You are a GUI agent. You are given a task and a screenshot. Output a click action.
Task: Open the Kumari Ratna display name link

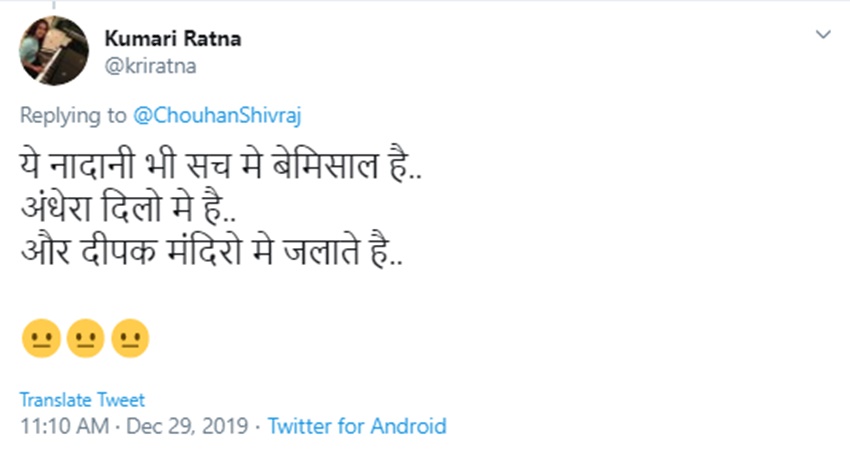[x=172, y=39]
